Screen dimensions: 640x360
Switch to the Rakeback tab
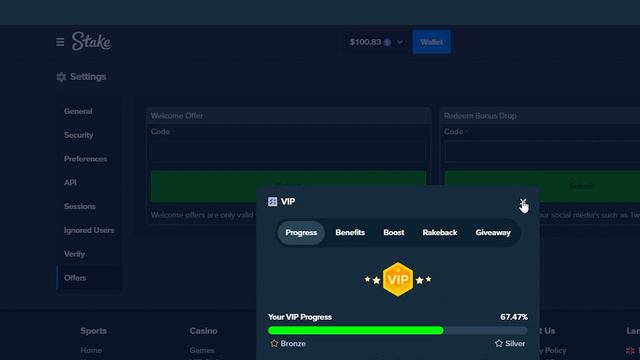click(440, 233)
